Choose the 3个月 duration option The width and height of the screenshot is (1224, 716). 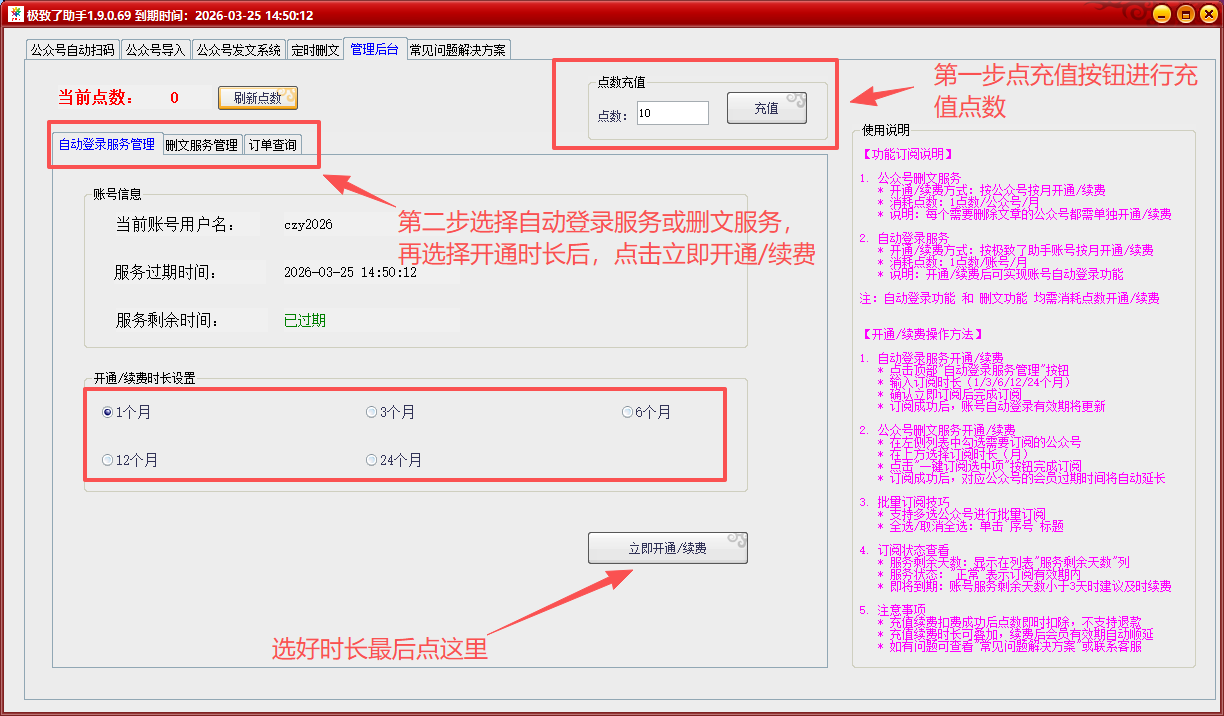pyautogui.click(x=371, y=412)
